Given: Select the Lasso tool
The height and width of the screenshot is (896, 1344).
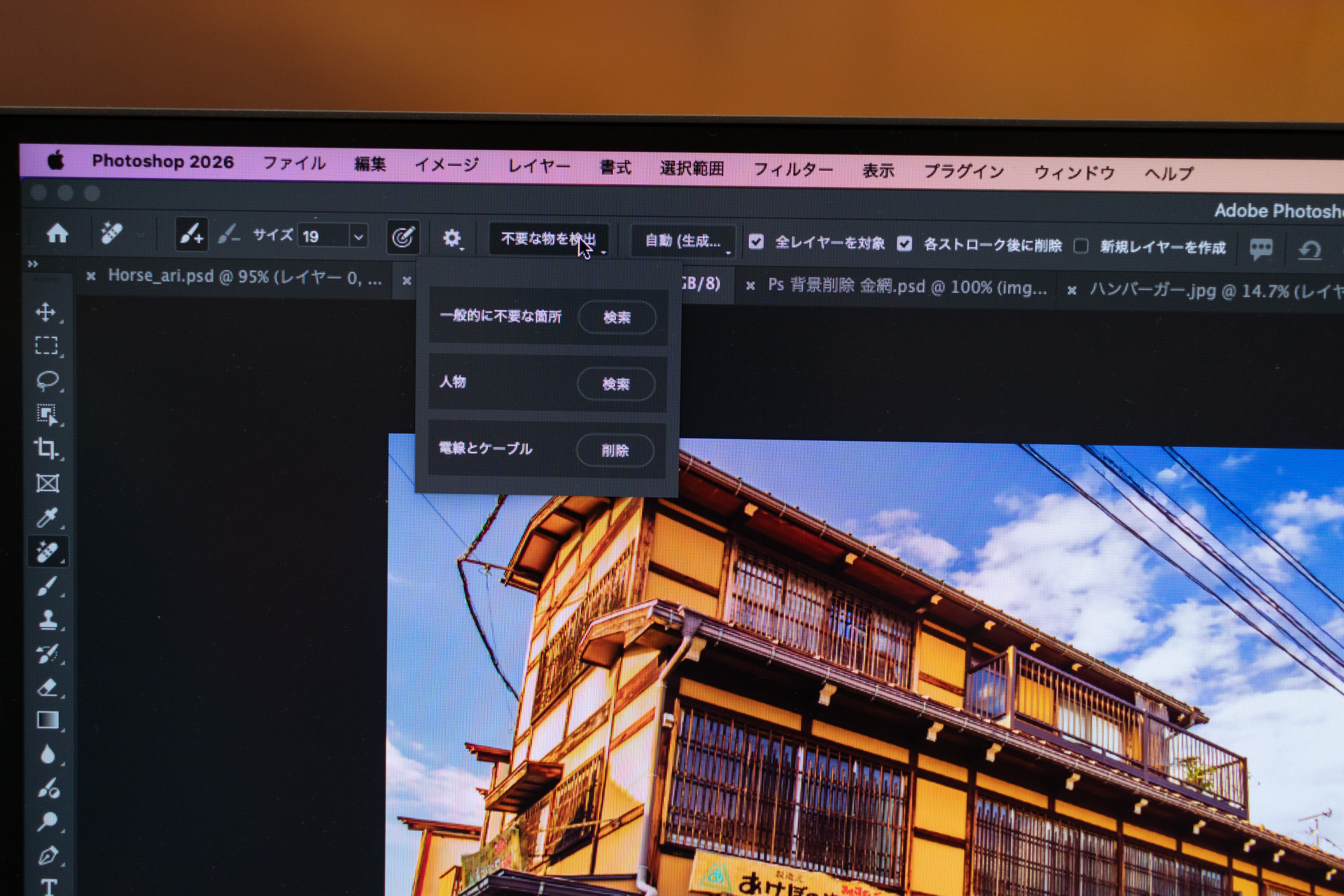Looking at the screenshot, I should 47,380.
